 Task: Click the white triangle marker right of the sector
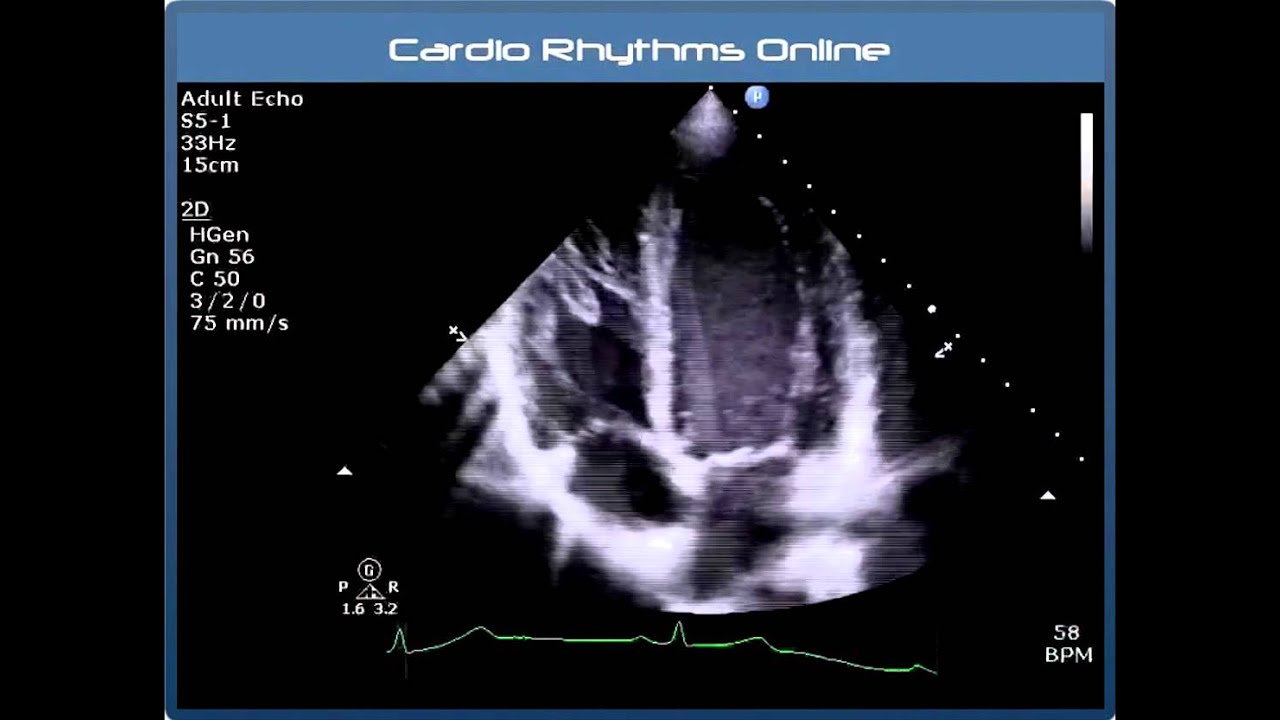1048,495
